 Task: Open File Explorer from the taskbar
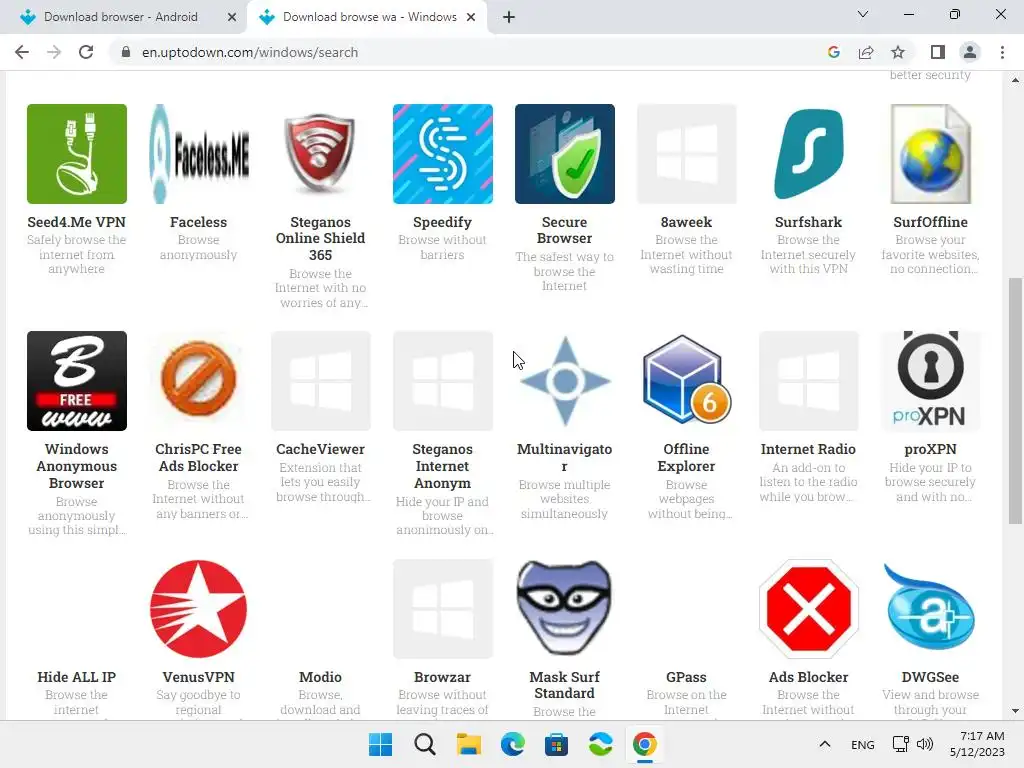click(x=468, y=744)
